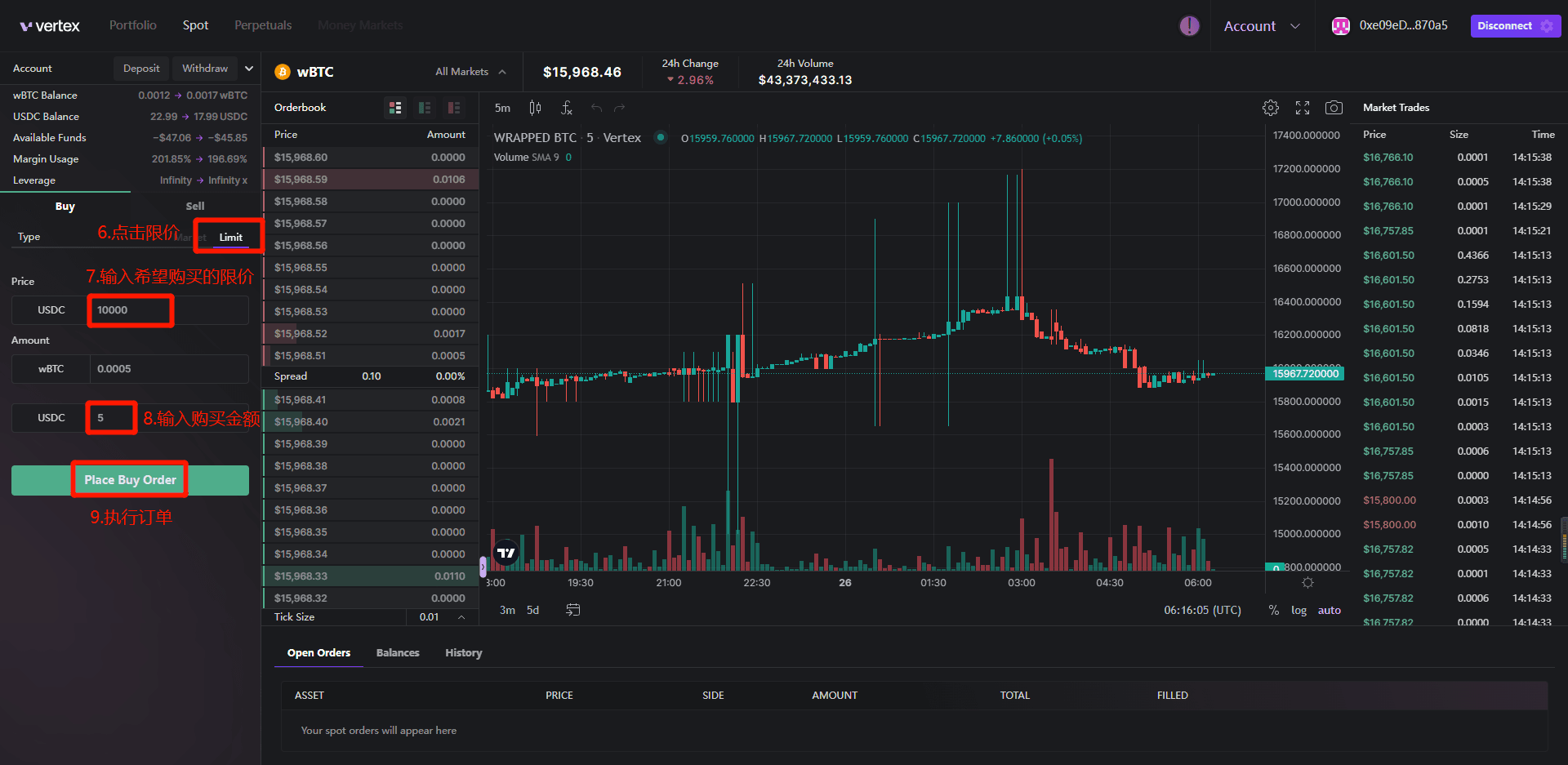Select combined buy-sell orderbook view icon
1568x765 pixels.
[395, 108]
